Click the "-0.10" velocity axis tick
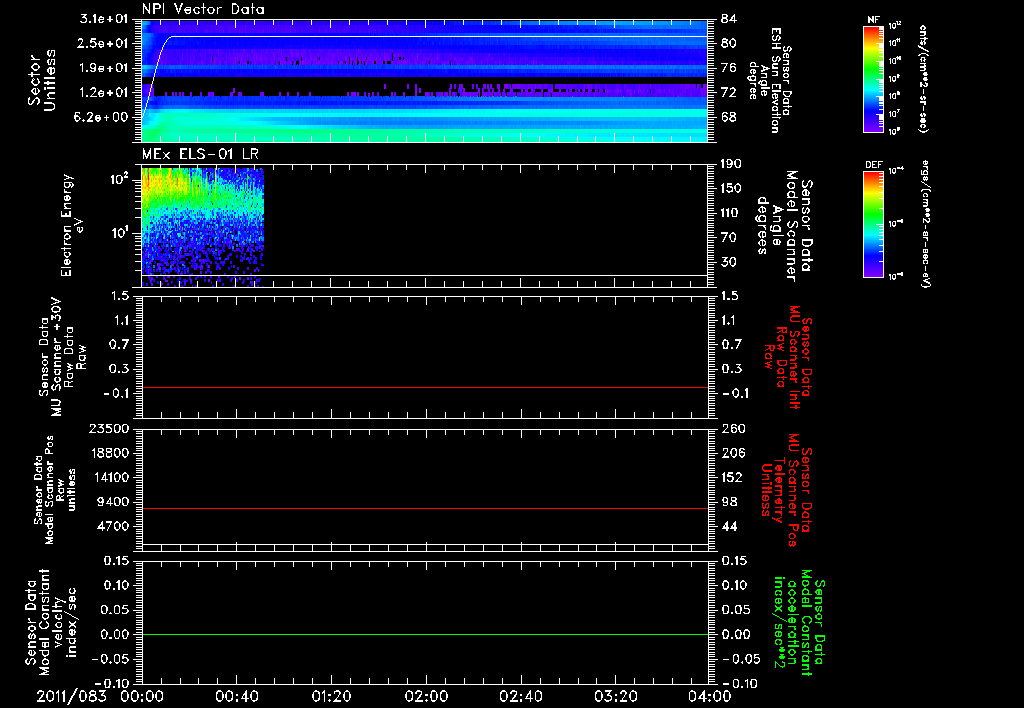1024x708 pixels. 114,683
